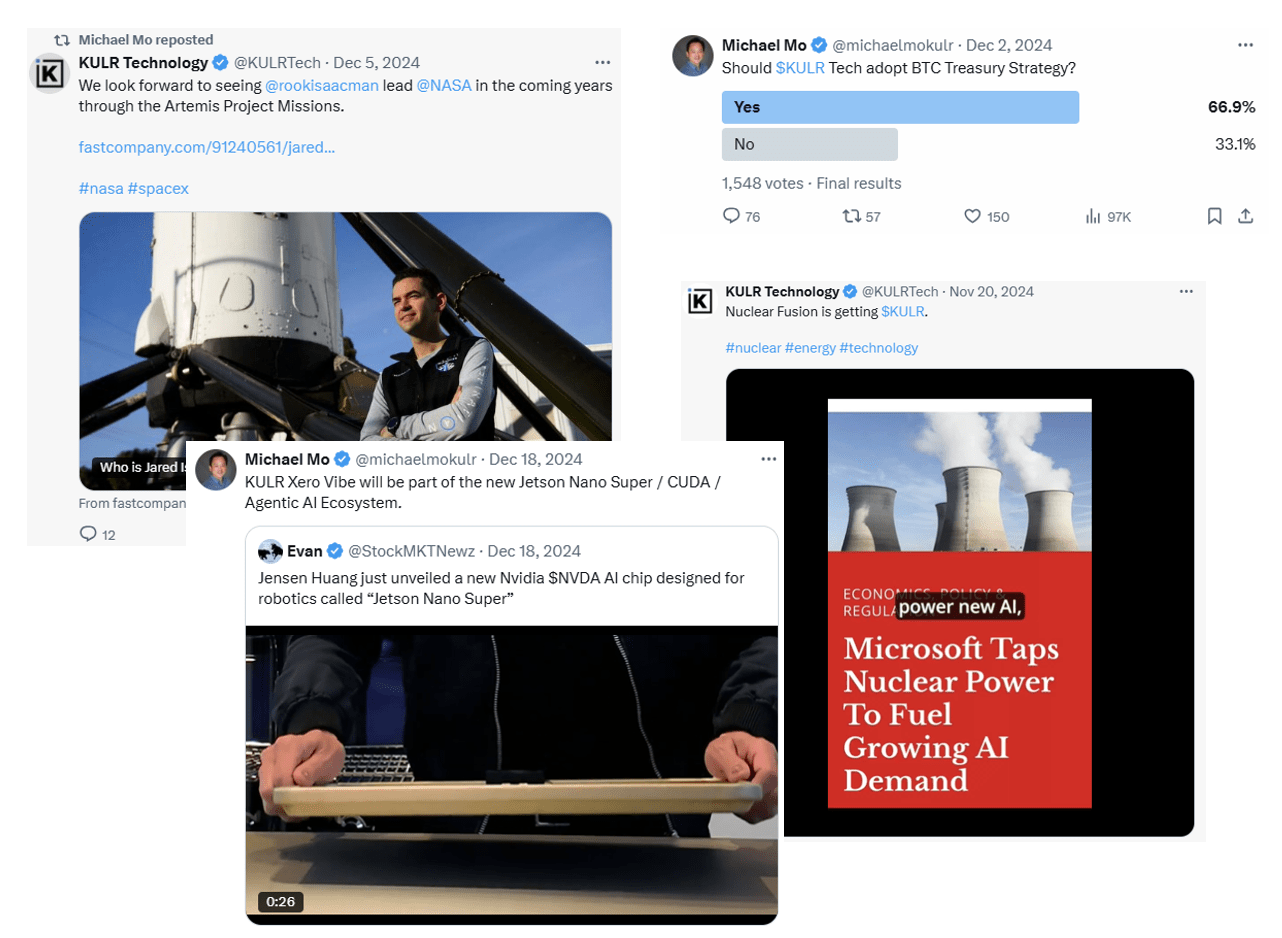
Task: Open more options on Dec 2 poll tweet
Action: (x=1245, y=45)
